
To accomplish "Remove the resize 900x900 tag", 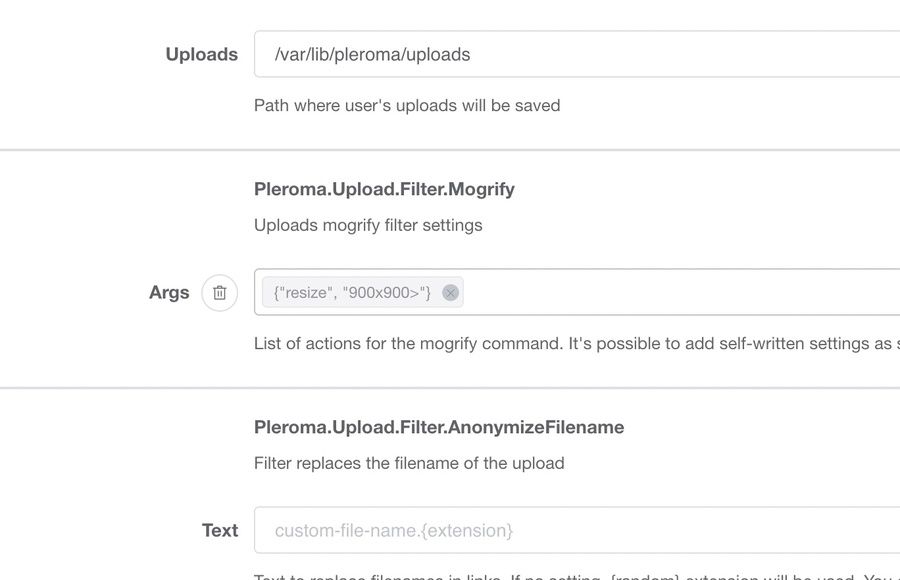I will (451, 293).
